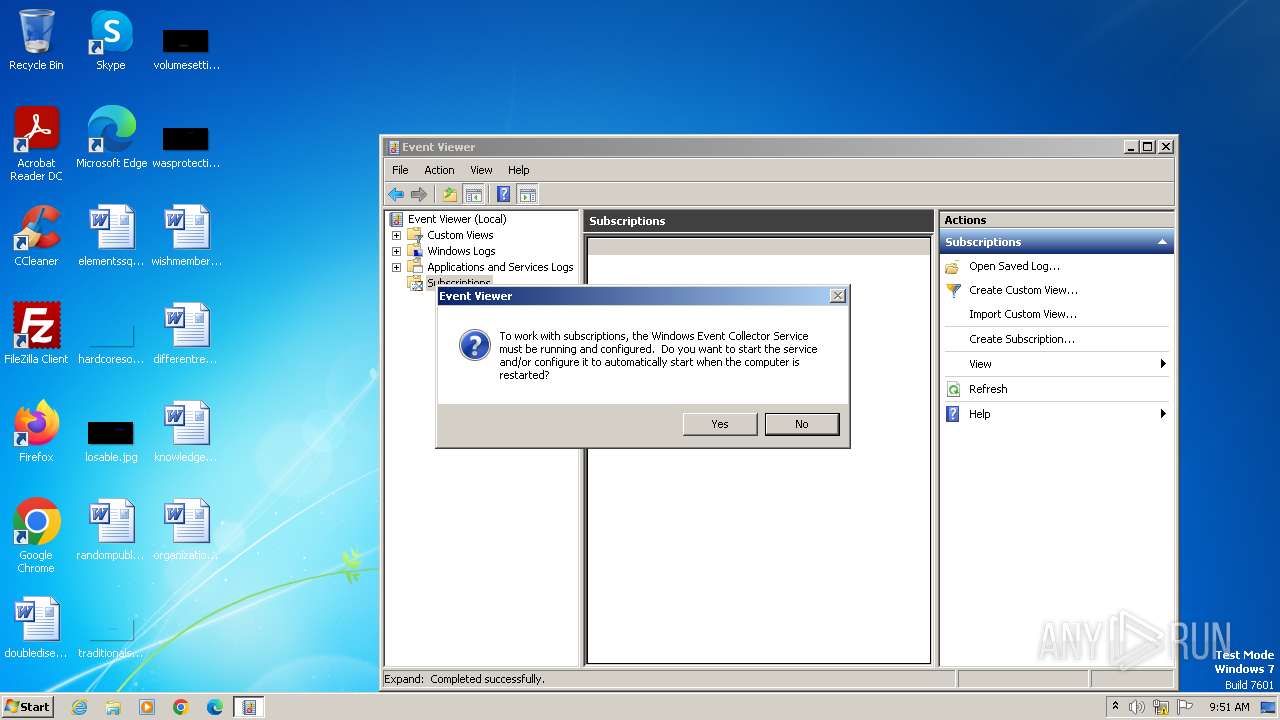Open CCleaner desktop shortcut
The height and width of the screenshot is (720, 1280).
(36, 236)
